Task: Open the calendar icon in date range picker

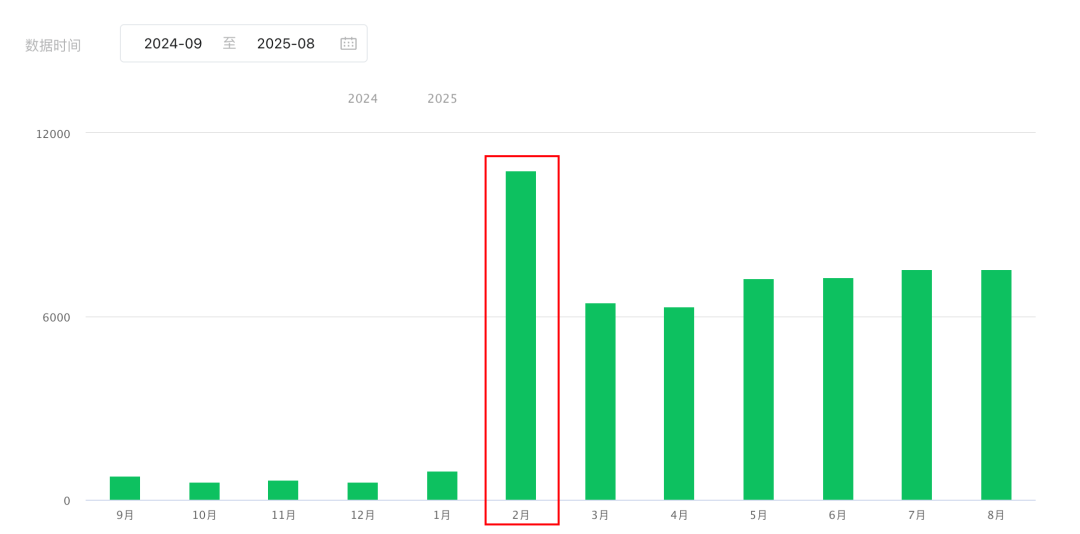Action: click(349, 43)
